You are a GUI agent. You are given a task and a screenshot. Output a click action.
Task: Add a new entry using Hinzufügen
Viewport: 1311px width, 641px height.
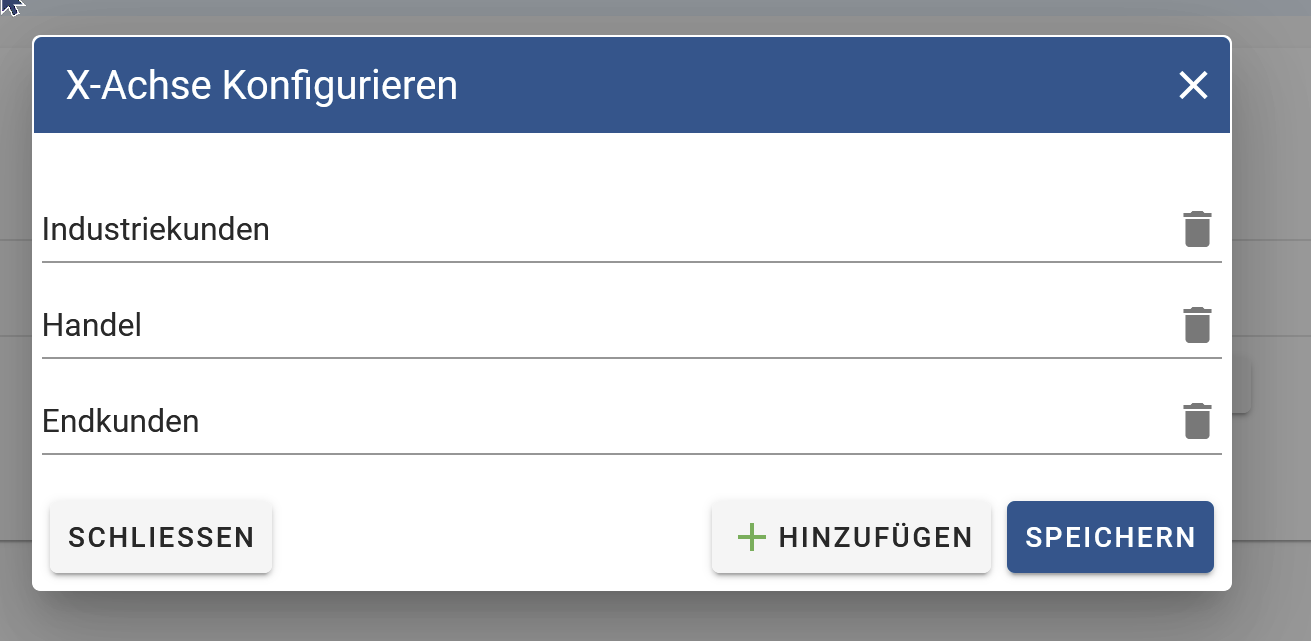[851, 537]
